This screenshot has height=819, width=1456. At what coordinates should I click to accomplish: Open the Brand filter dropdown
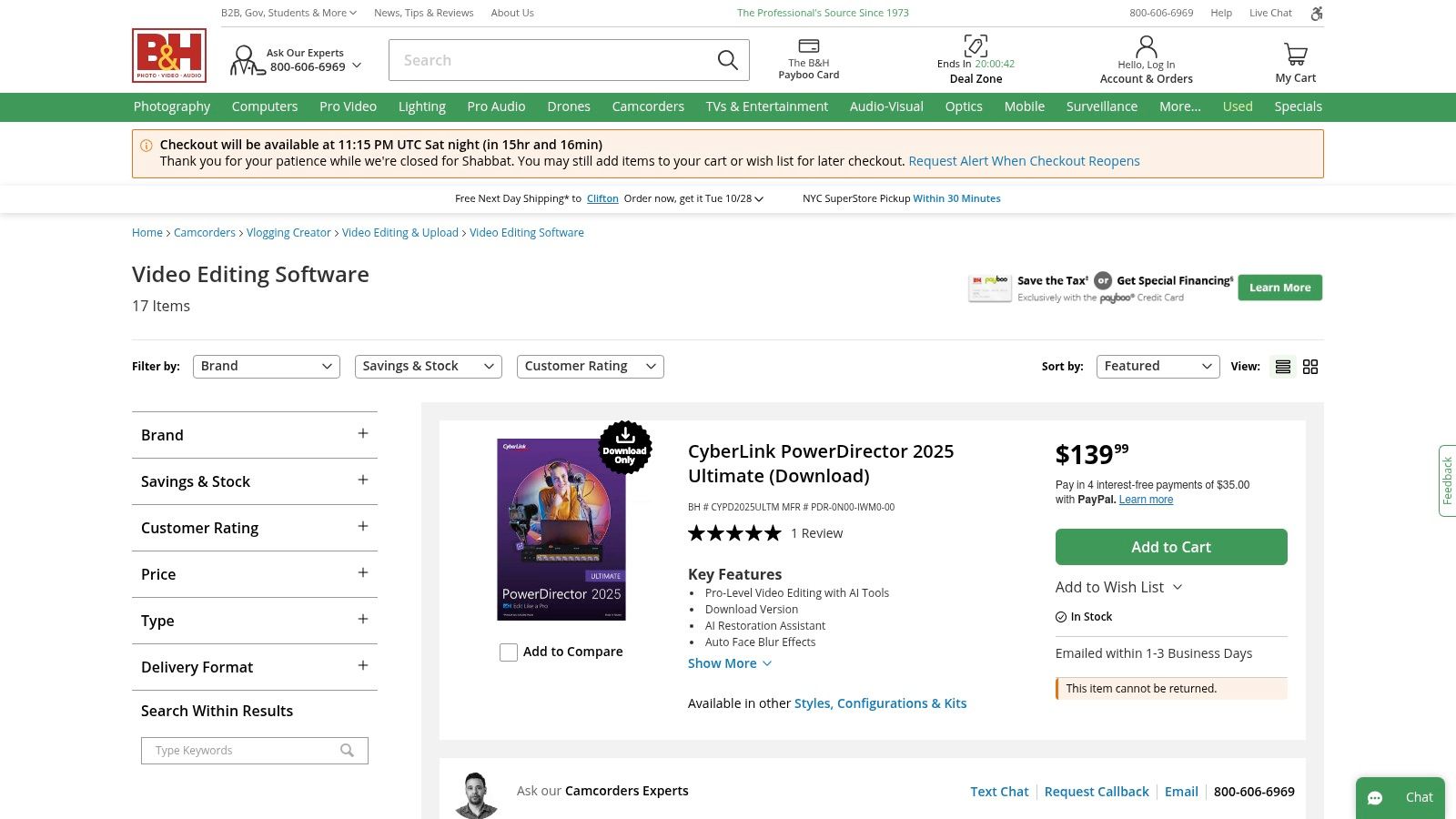tap(266, 367)
